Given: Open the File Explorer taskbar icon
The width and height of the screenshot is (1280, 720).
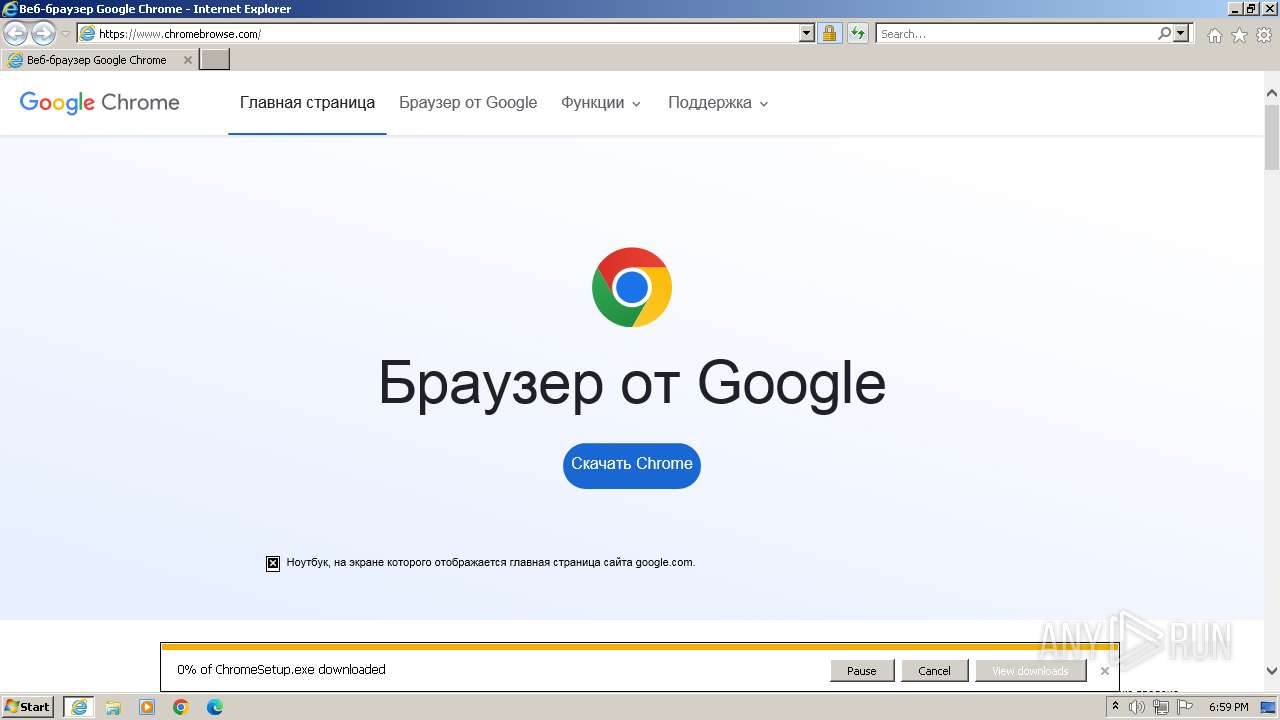Looking at the screenshot, I should (113, 707).
